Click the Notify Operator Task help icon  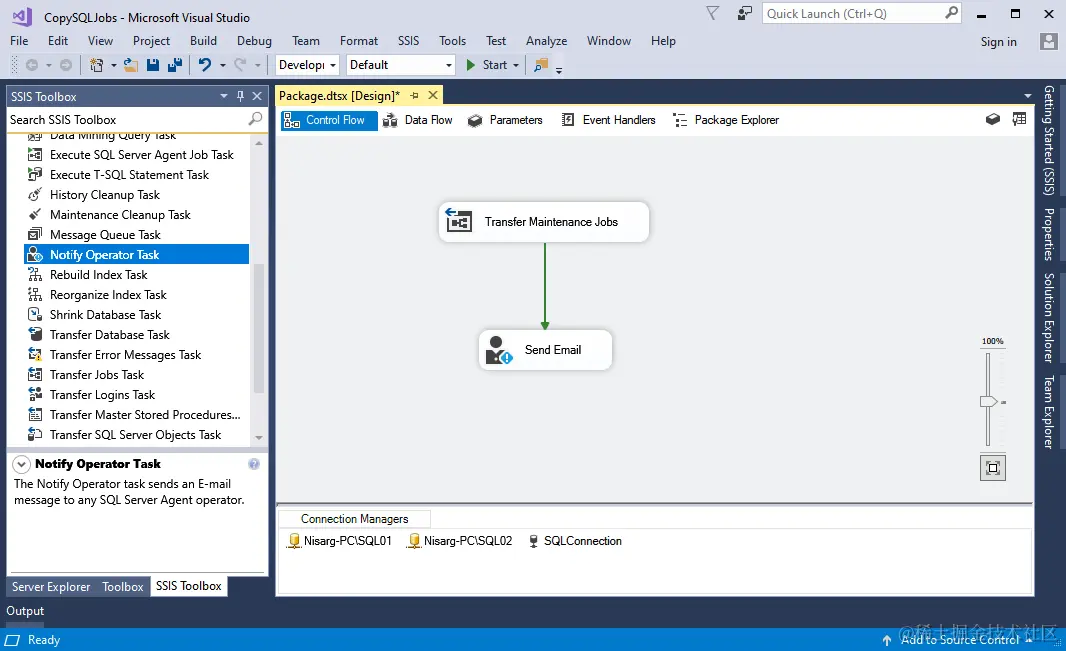coord(254,464)
